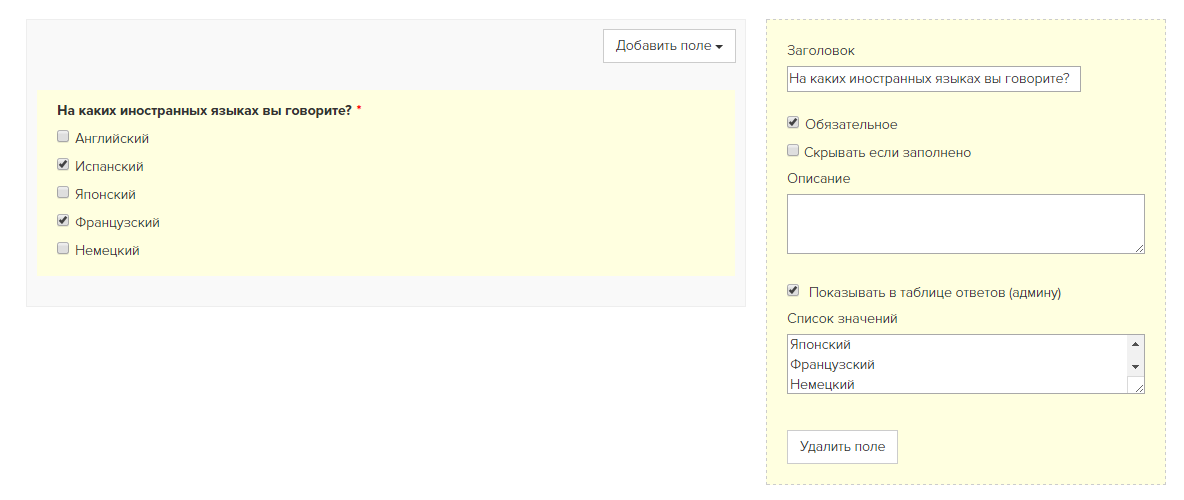1184x500 pixels.
Task: Click the Заголовок input field
Action: [x=933, y=79]
